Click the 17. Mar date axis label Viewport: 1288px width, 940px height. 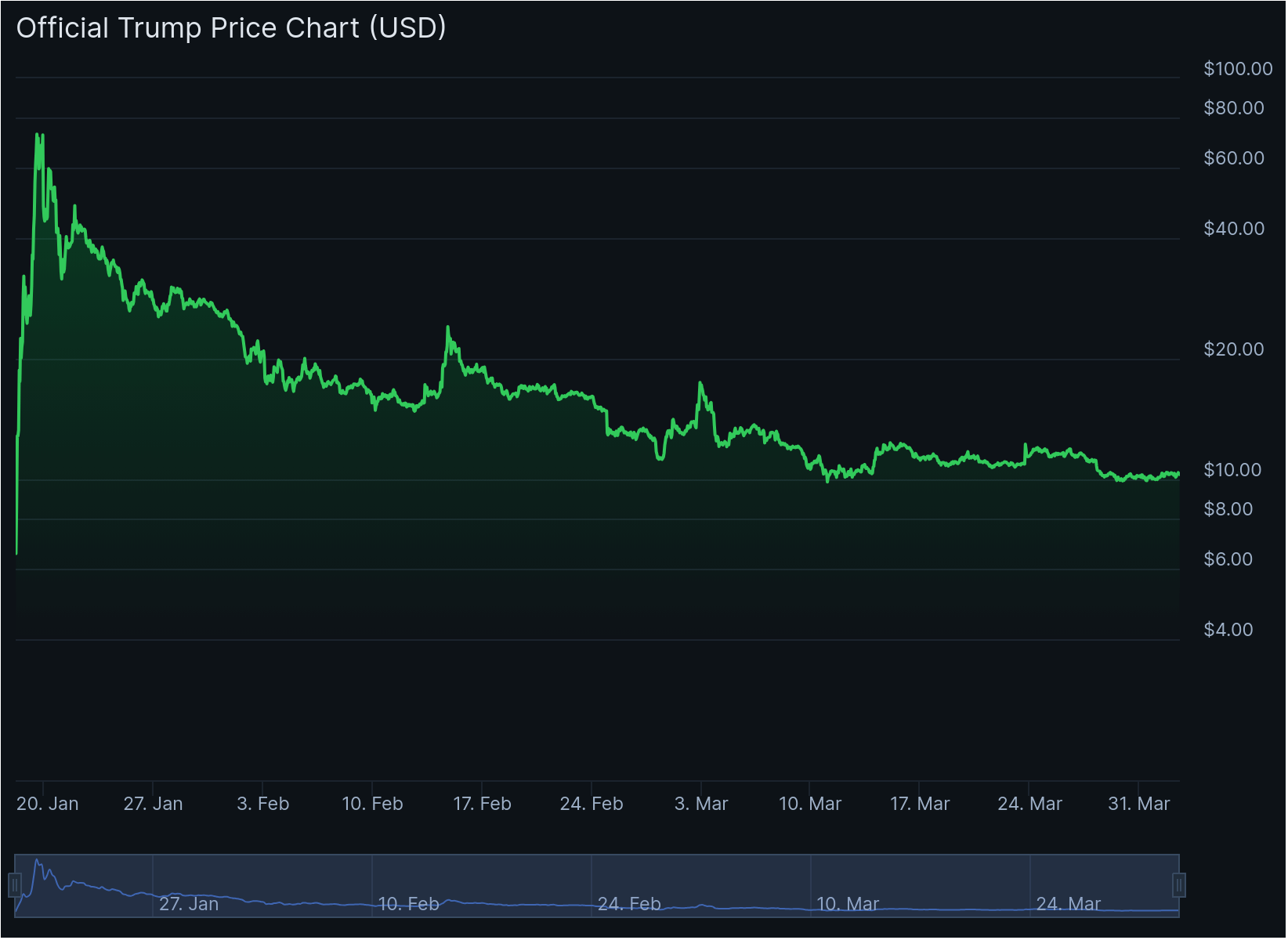coord(920,804)
